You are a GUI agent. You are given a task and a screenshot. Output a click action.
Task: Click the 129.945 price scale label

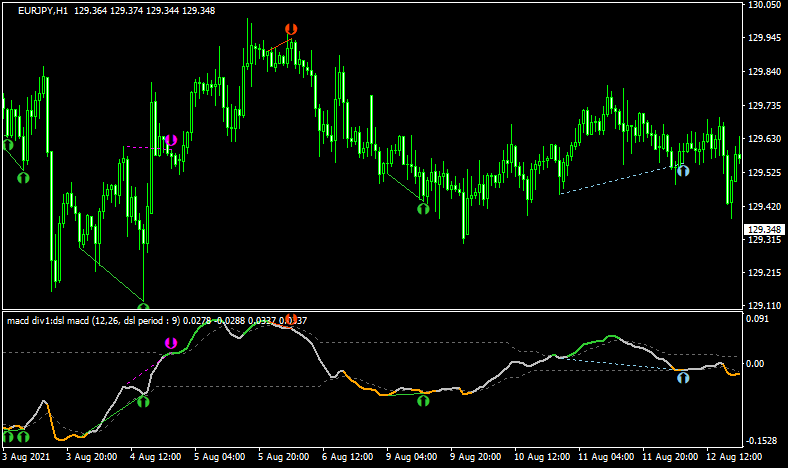tap(764, 38)
